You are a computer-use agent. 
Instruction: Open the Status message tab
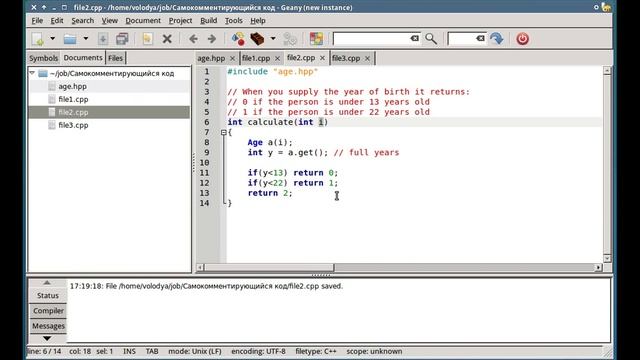click(48, 296)
